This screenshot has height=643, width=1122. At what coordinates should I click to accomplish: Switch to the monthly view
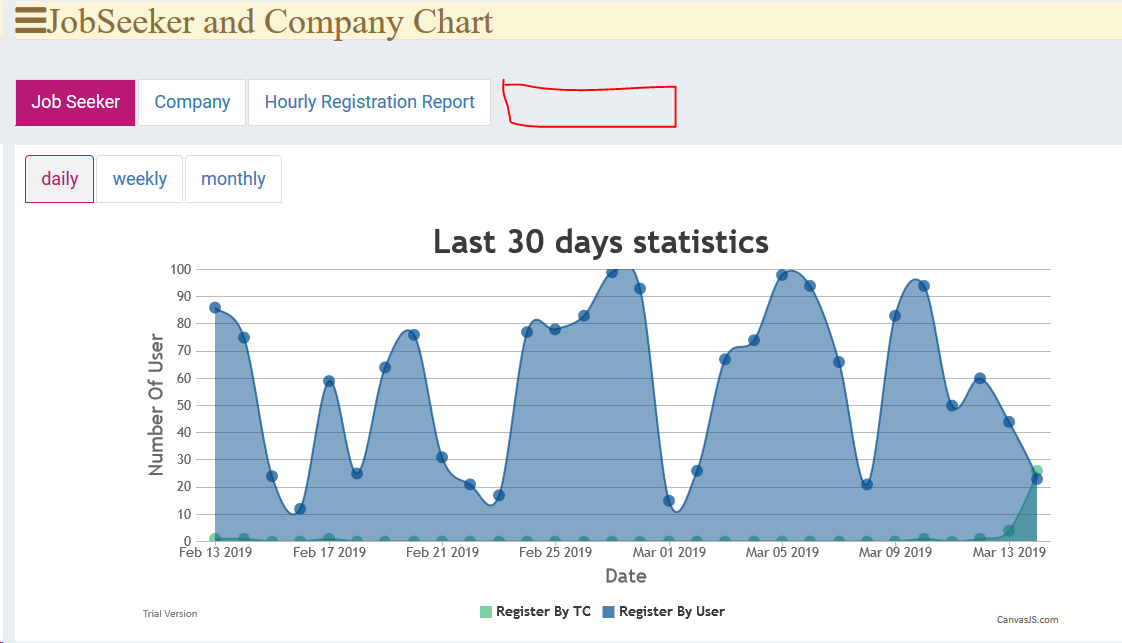pyautogui.click(x=233, y=179)
